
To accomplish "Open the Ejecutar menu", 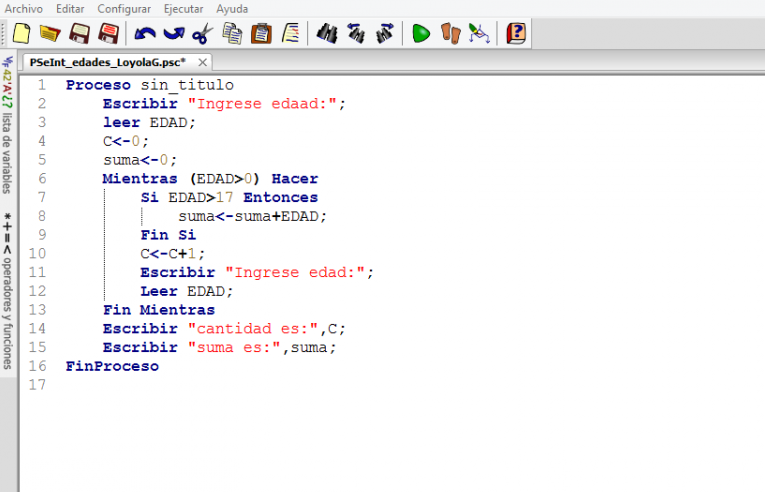I will point(183,9).
